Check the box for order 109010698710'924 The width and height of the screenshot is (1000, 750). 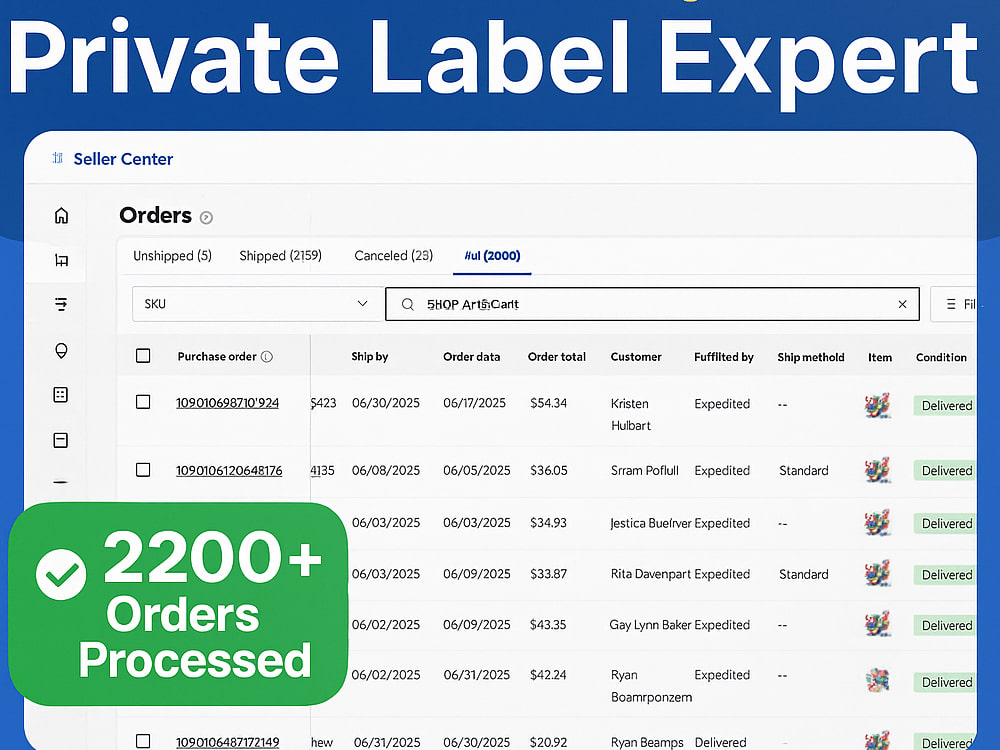point(143,402)
